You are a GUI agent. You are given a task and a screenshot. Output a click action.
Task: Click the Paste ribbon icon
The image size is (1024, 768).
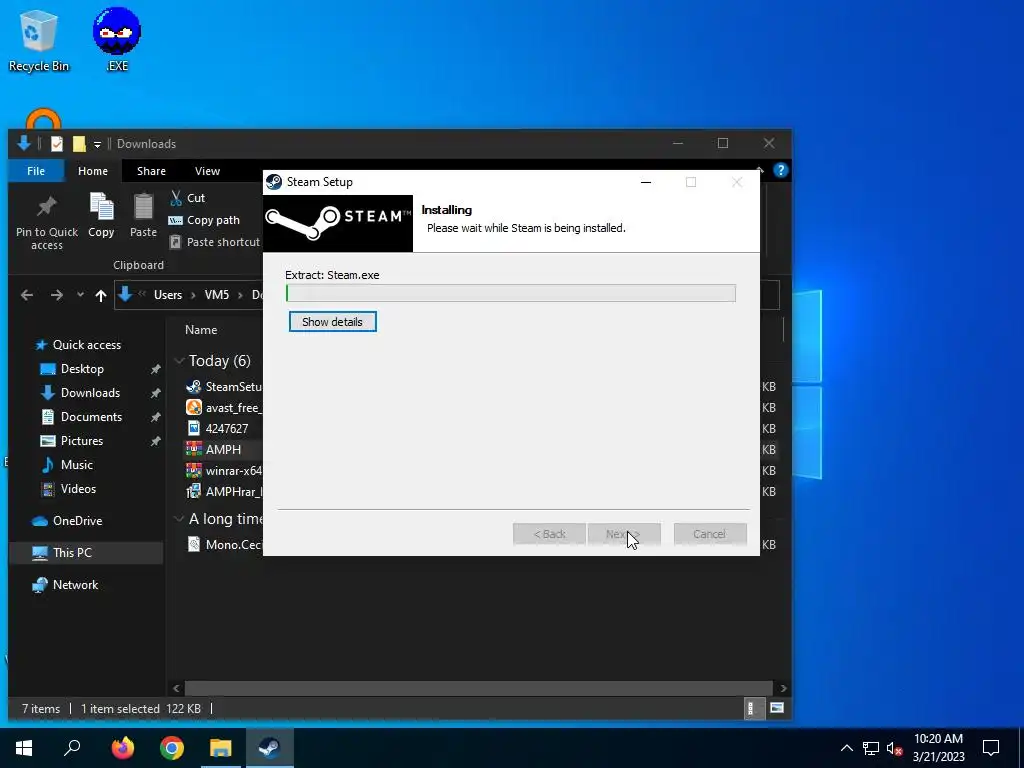click(143, 216)
